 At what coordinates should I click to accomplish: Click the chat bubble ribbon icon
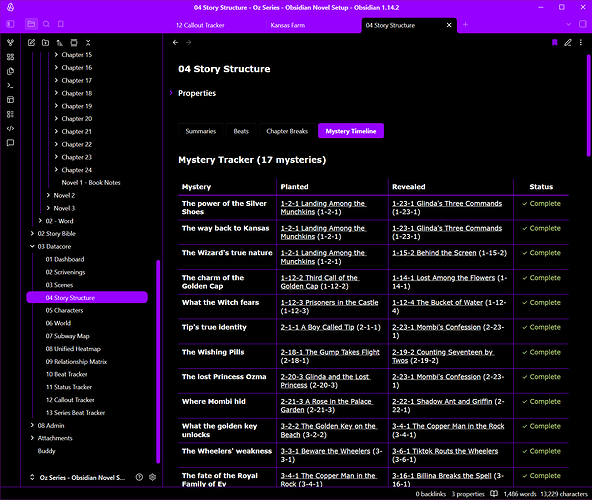[x=11, y=143]
